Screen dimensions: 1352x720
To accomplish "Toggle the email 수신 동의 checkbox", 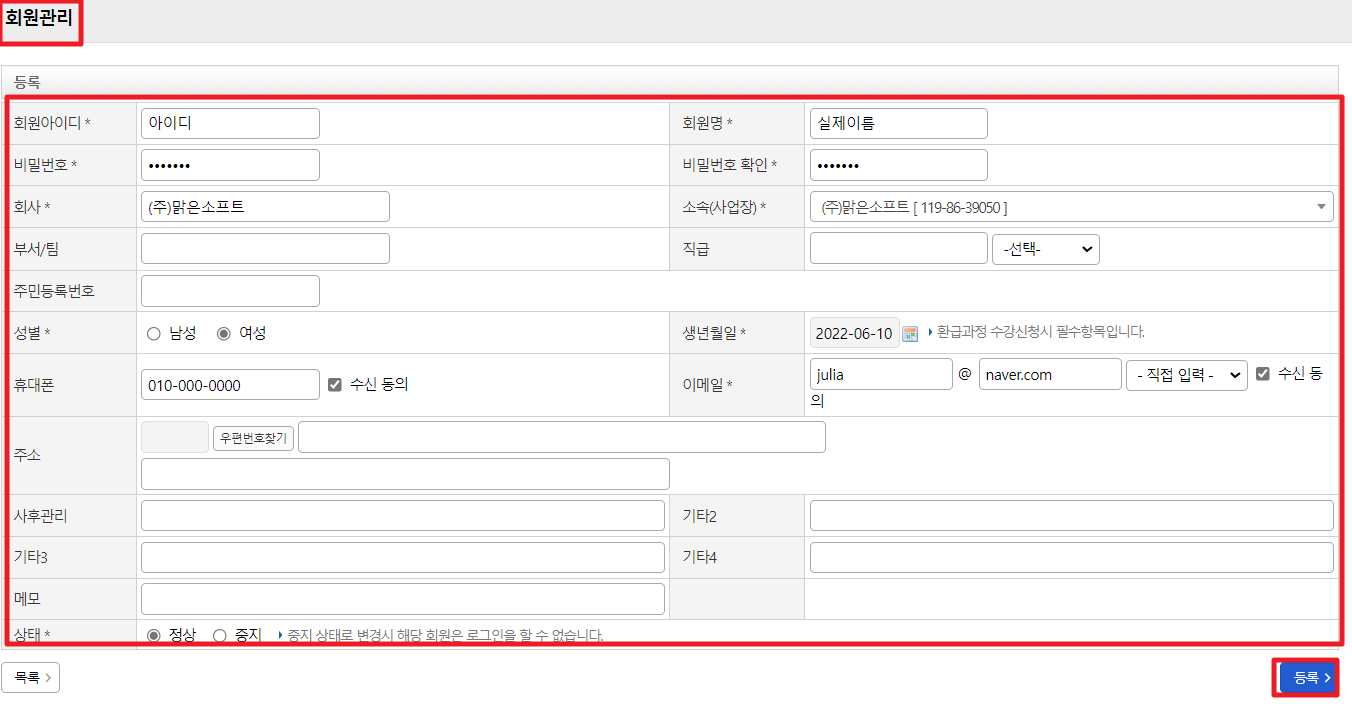I will tap(1263, 374).
